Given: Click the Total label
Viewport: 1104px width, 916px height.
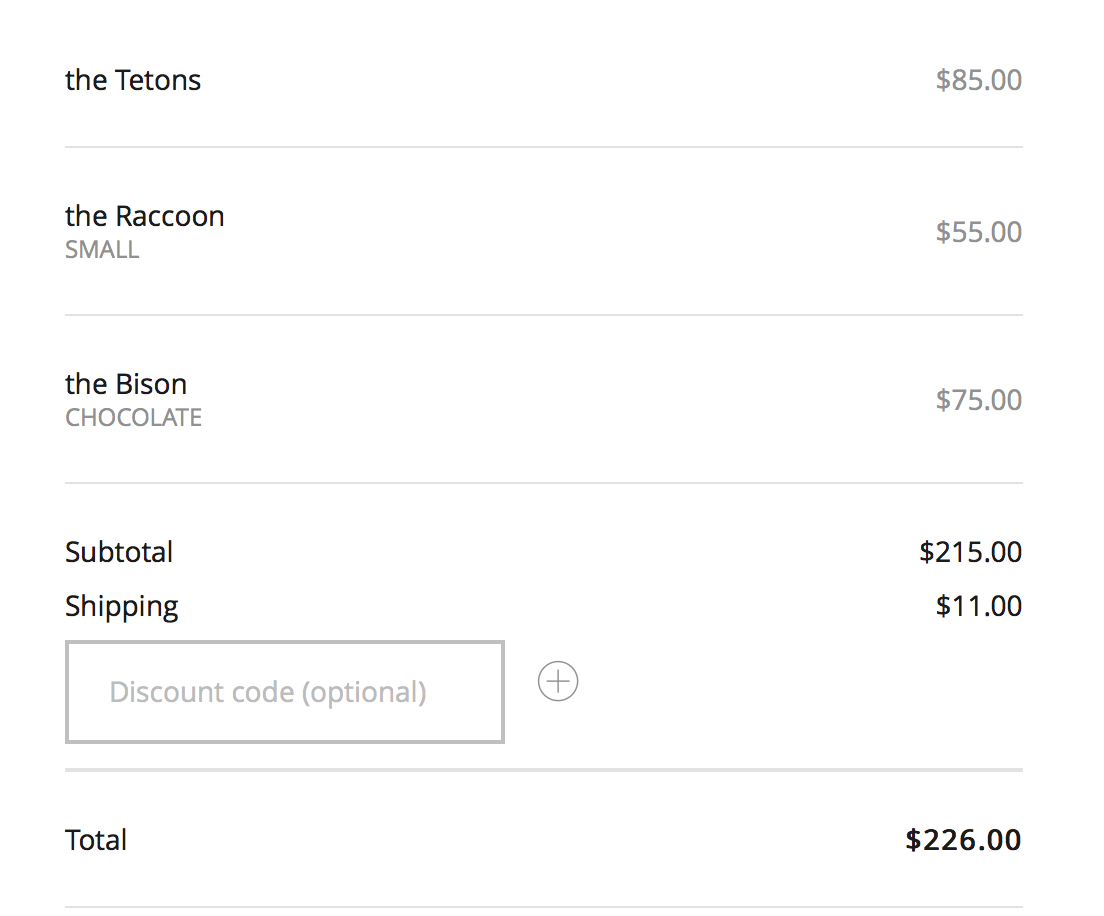Looking at the screenshot, I should [96, 840].
